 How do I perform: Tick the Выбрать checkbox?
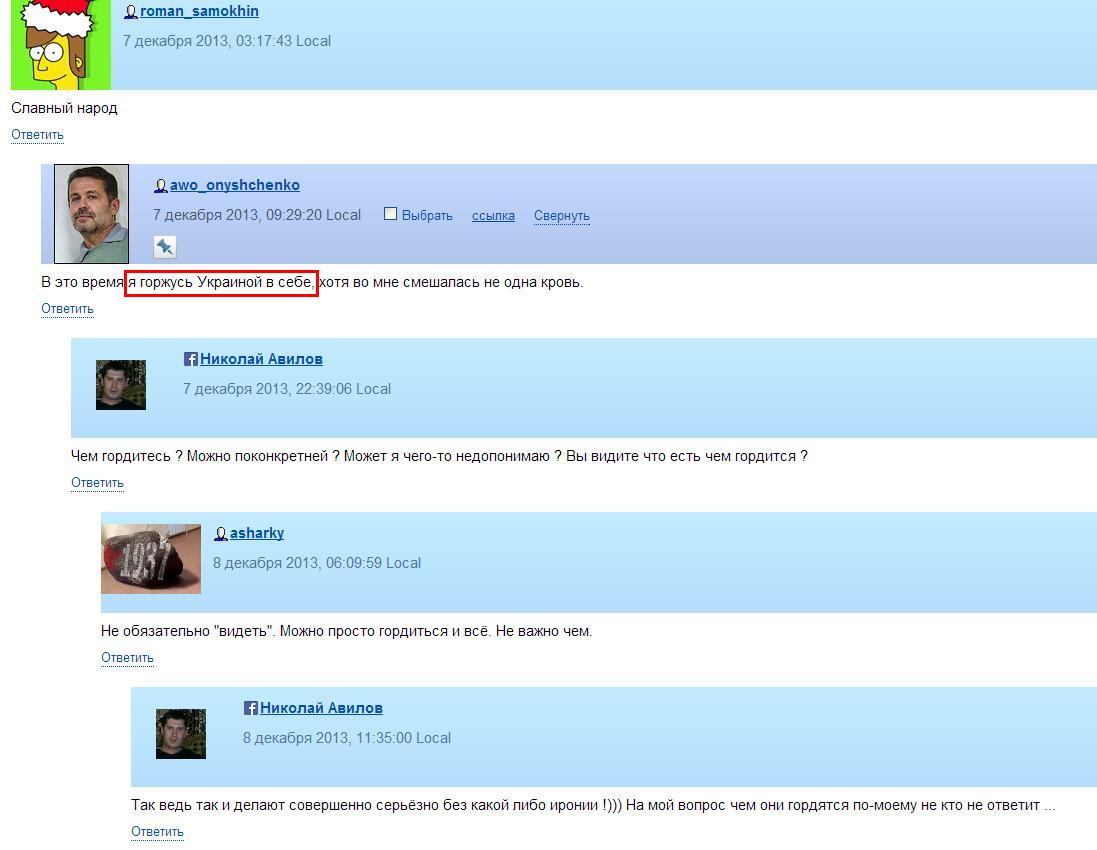(x=390, y=214)
